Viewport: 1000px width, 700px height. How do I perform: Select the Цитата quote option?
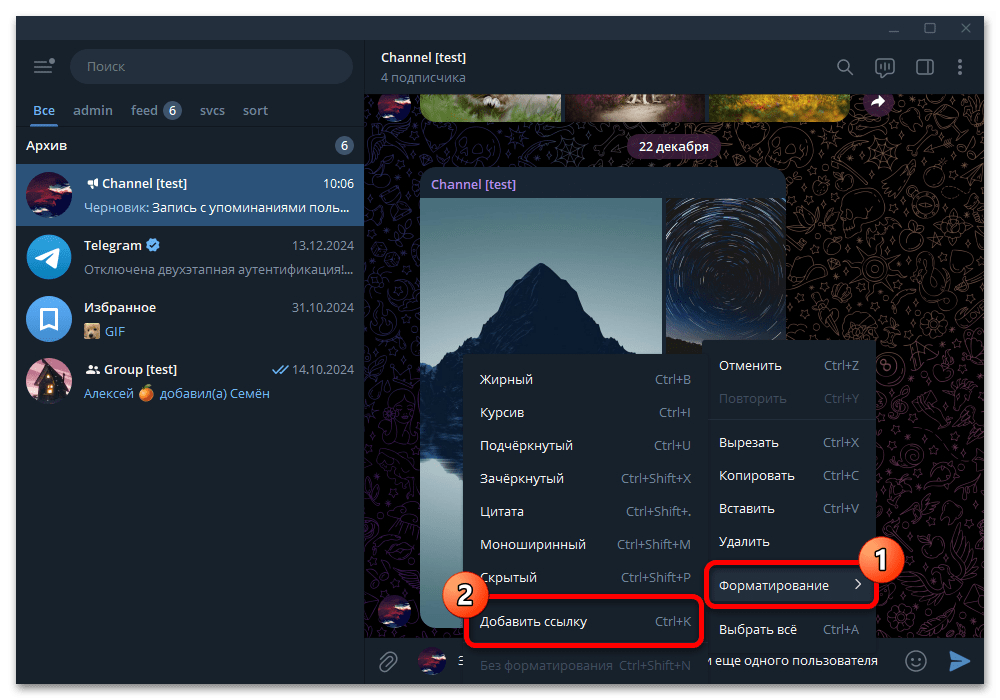pos(585,512)
